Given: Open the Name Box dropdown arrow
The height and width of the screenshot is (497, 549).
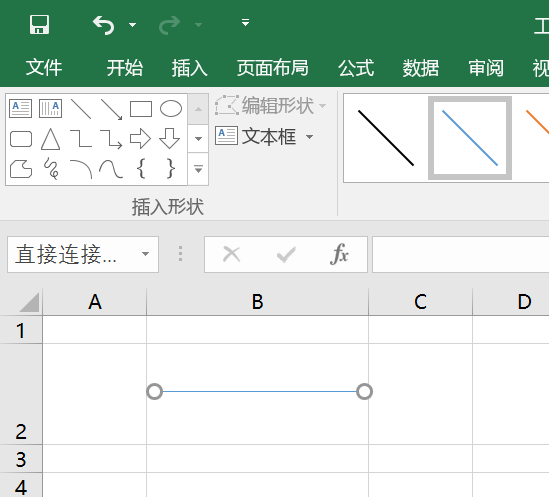Looking at the screenshot, I should click(145, 254).
